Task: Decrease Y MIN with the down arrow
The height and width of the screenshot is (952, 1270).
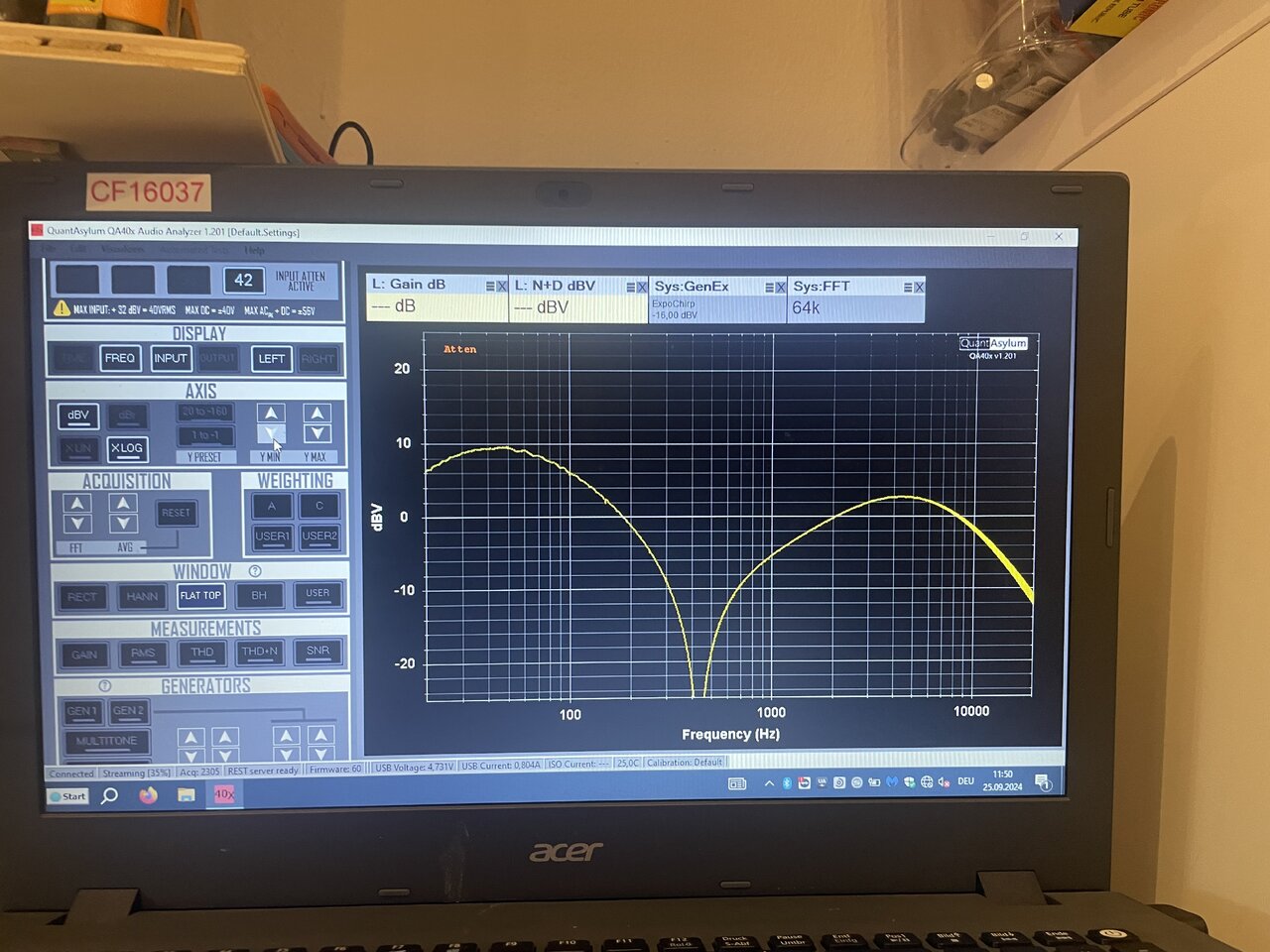Action: (x=271, y=434)
